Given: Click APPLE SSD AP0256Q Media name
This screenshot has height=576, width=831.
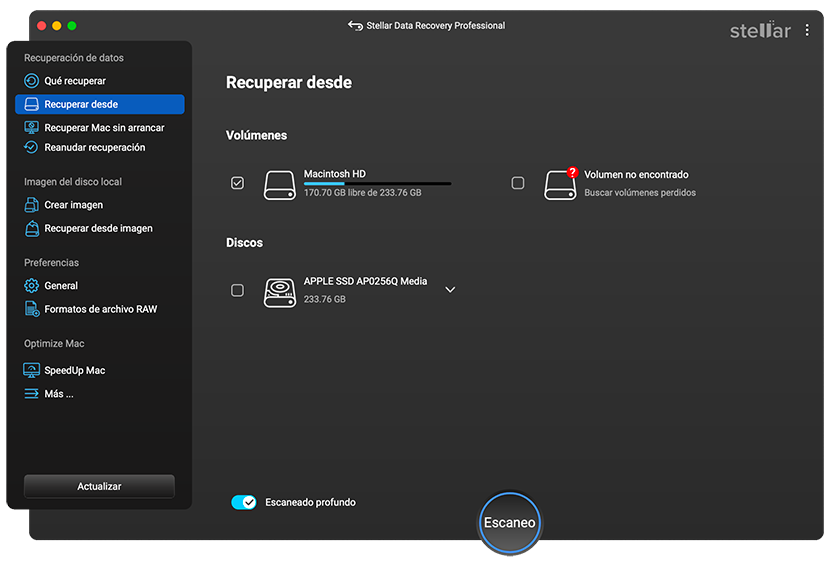Looking at the screenshot, I should point(365,281).
